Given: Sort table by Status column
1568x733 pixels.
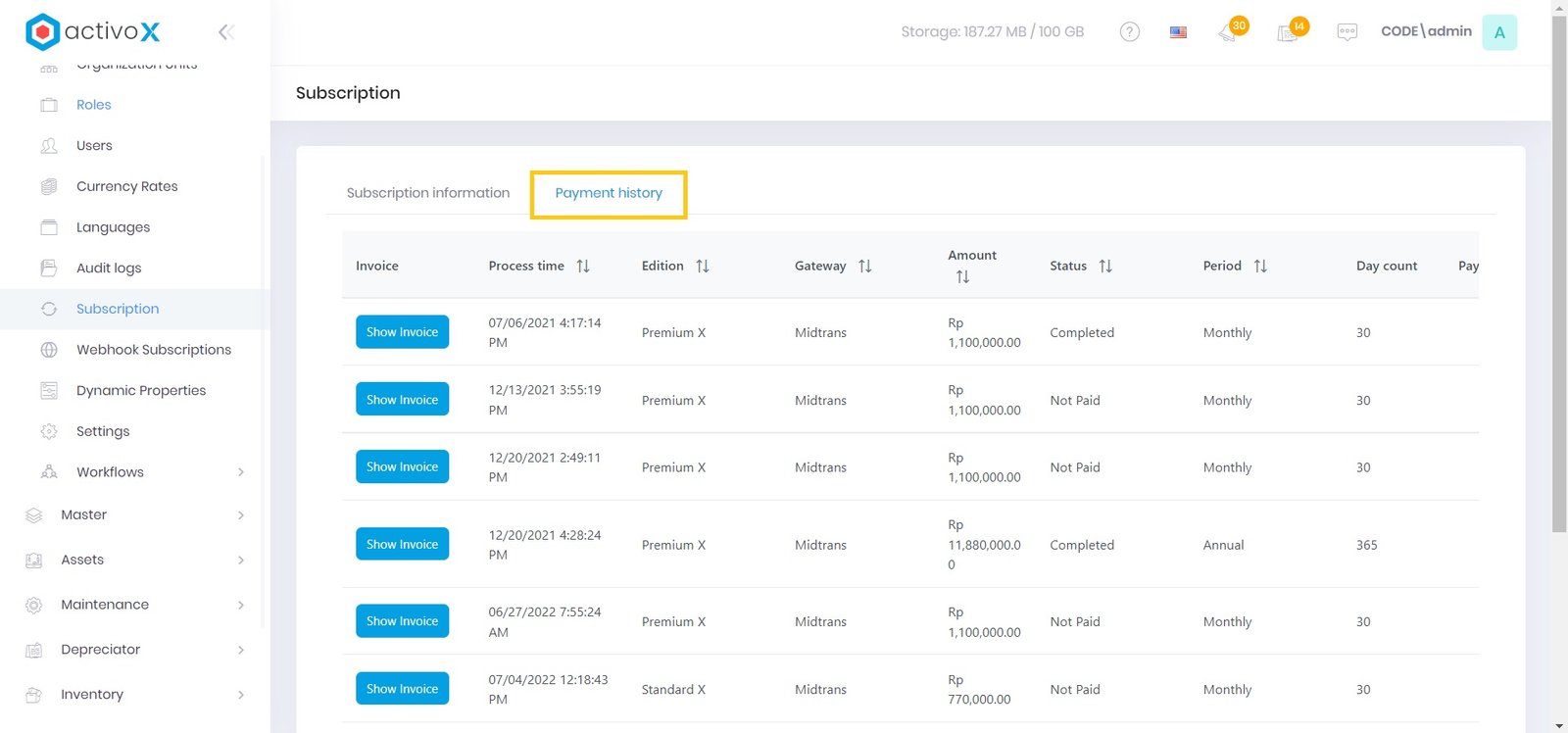Looking at the screenshot, I should click(x=1105, y=266).
